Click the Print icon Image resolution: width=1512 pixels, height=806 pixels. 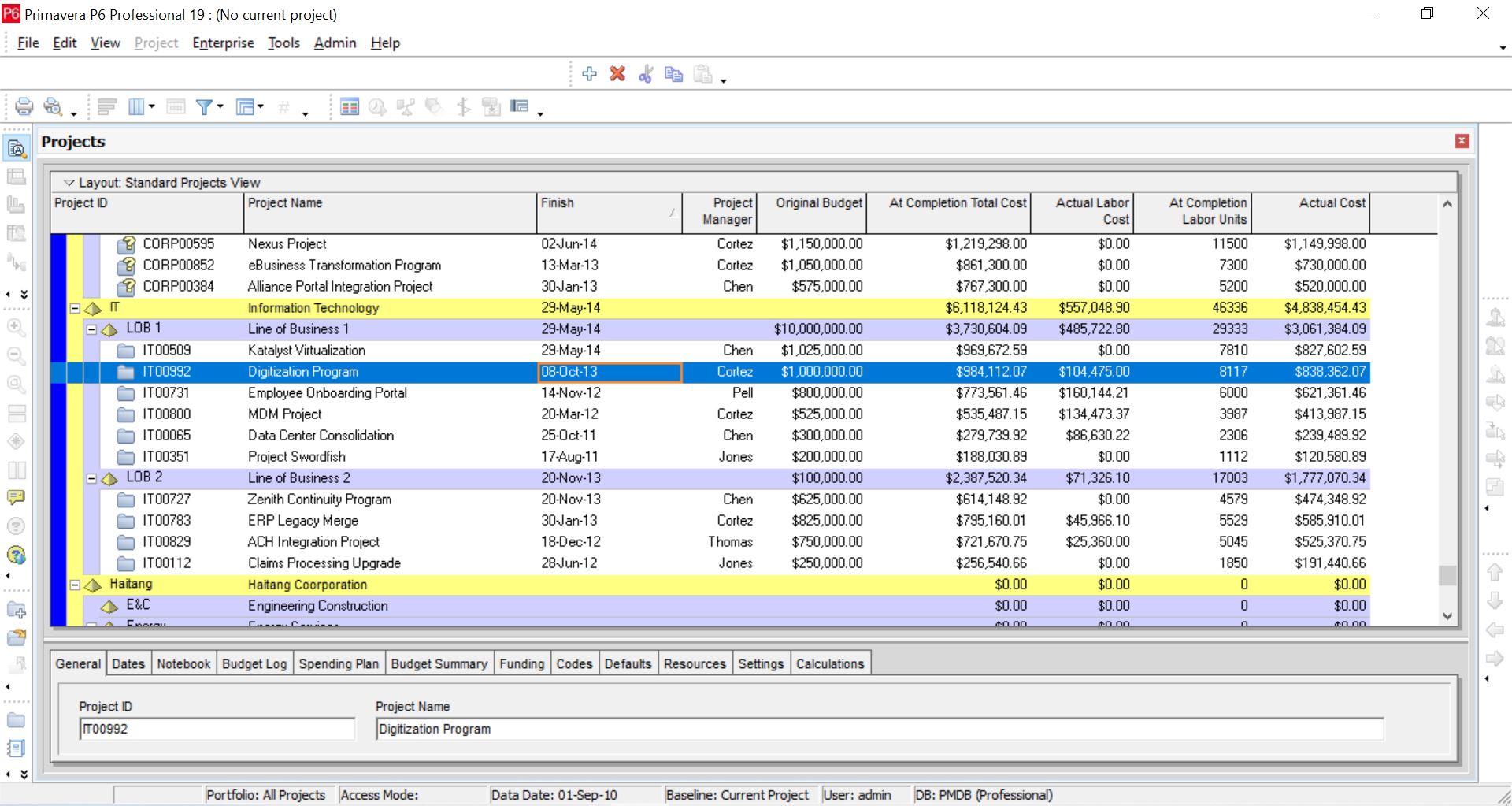pos(24,106)
